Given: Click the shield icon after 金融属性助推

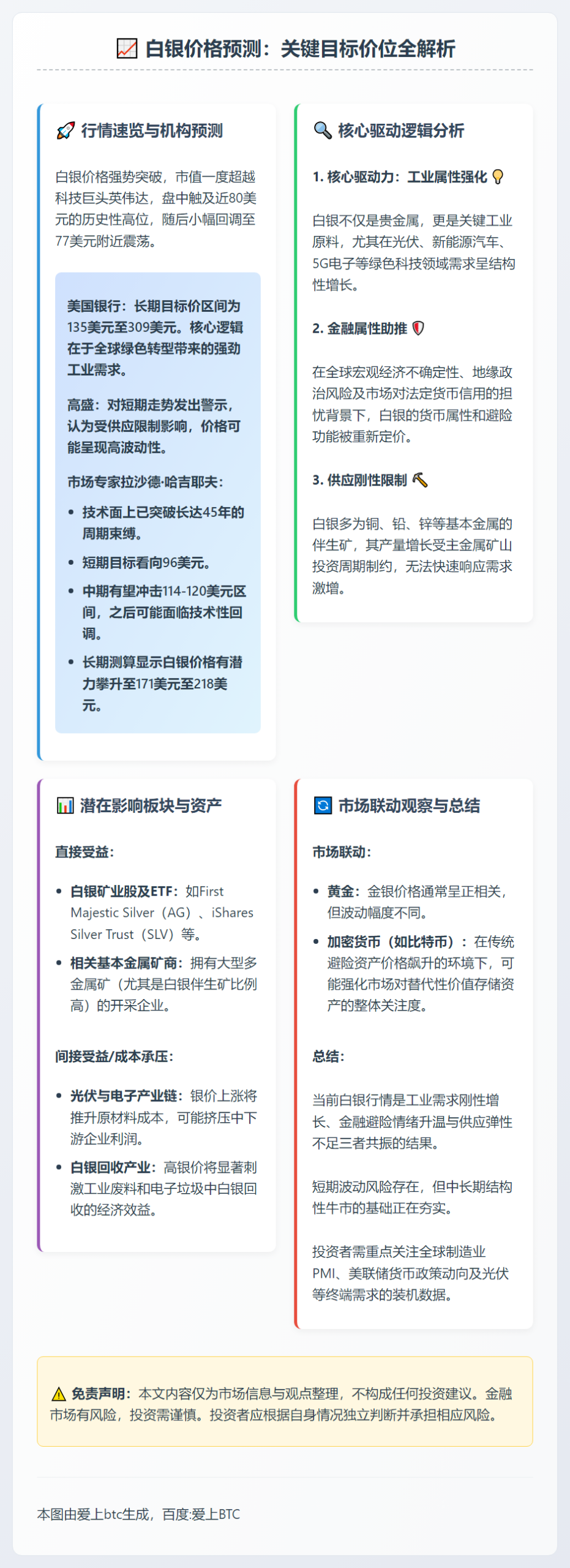Looking at the screenshot, I should (418, 328).
